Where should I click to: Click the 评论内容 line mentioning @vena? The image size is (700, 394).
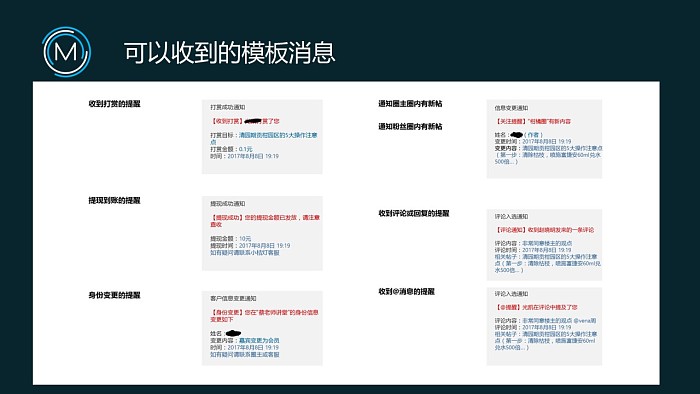click(545, 321)
